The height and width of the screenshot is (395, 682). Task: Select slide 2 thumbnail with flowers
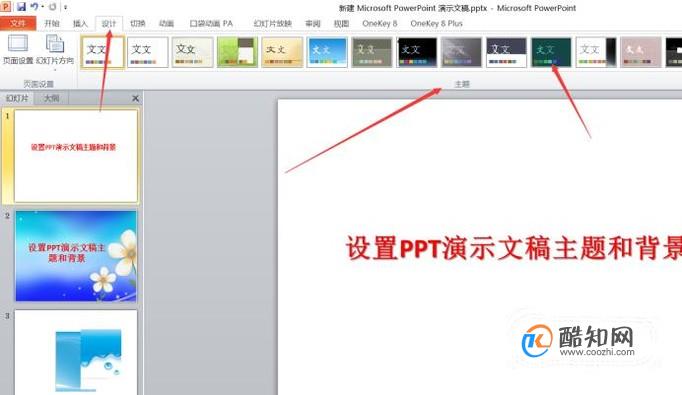tap(76, 256)
